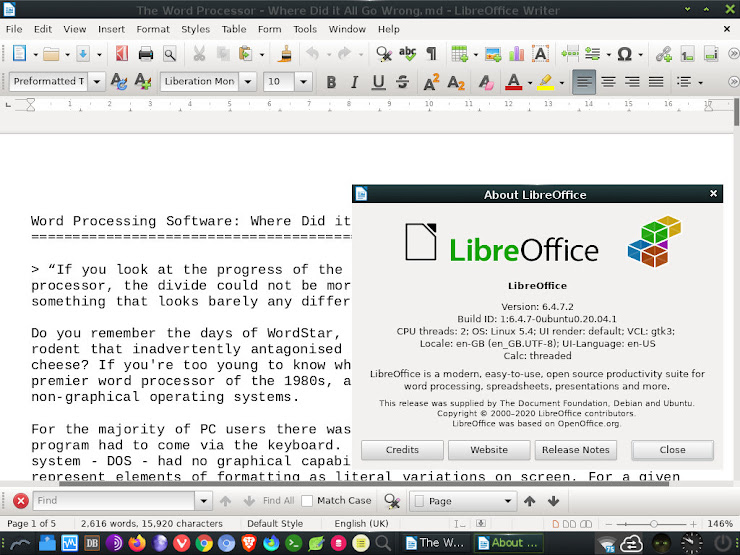Click inside the Find text field
The image size is (740, 555).
click(x=114, y=501)
